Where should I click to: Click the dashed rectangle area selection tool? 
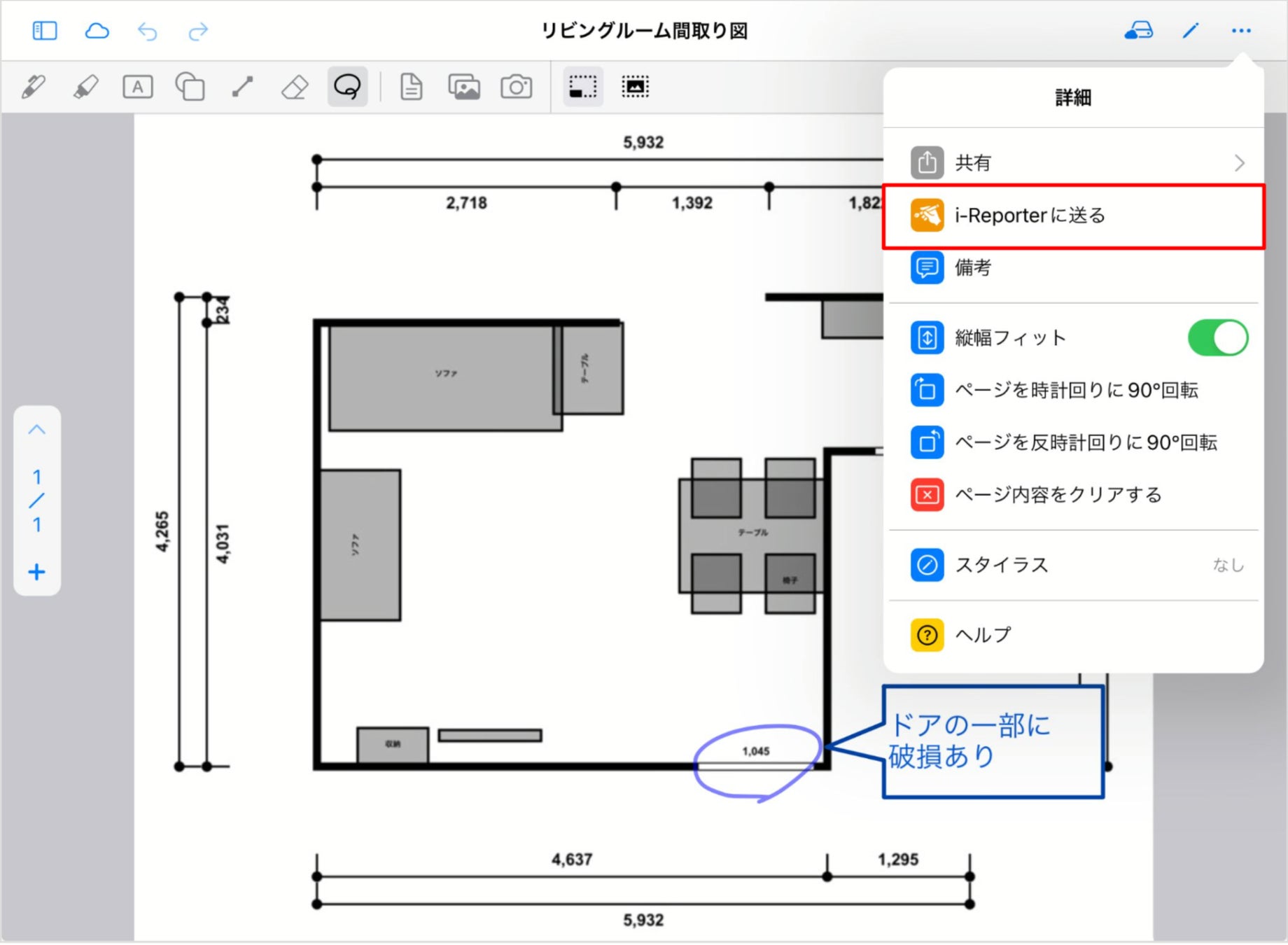pyautogui.click(x=583, y=87)
